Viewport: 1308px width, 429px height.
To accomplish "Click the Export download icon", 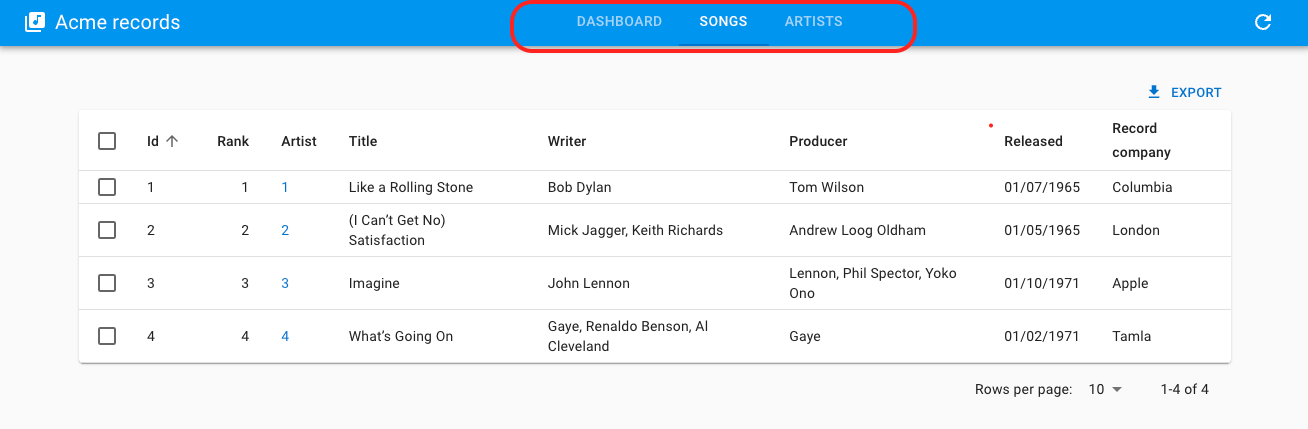I will (x=1154, y=92).
